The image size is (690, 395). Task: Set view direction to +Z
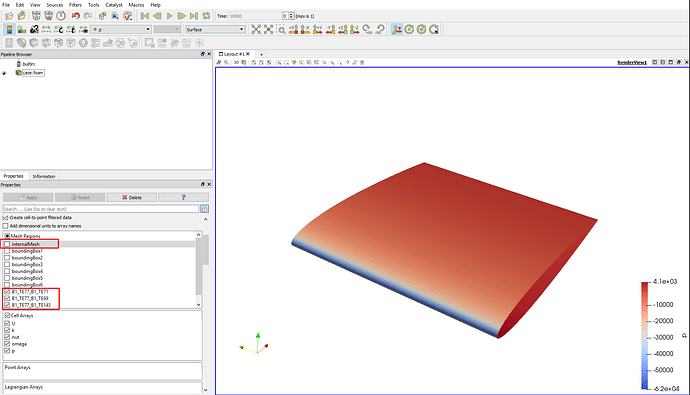point(342,29)
